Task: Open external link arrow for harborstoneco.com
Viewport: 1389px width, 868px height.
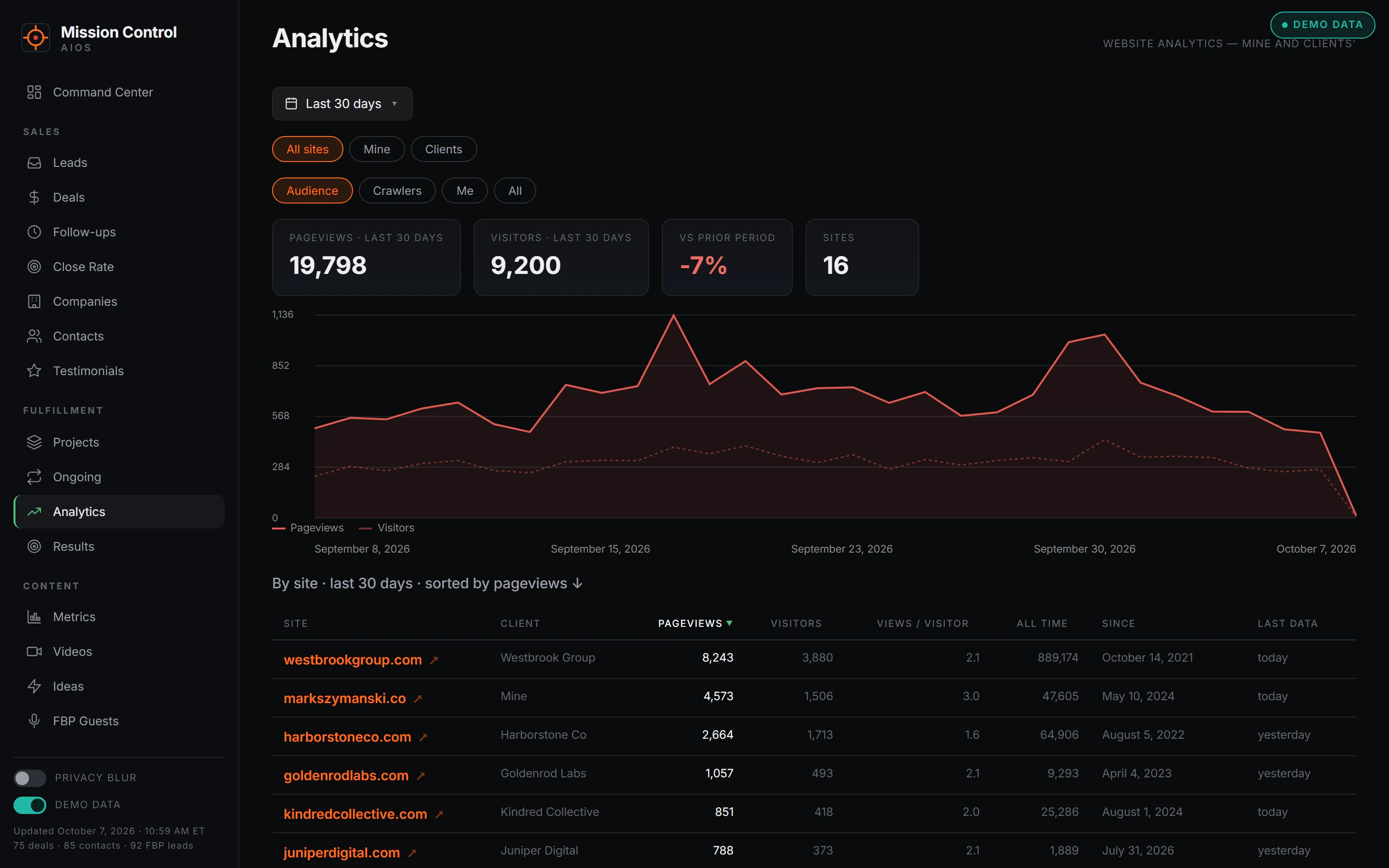Action: 423,737
